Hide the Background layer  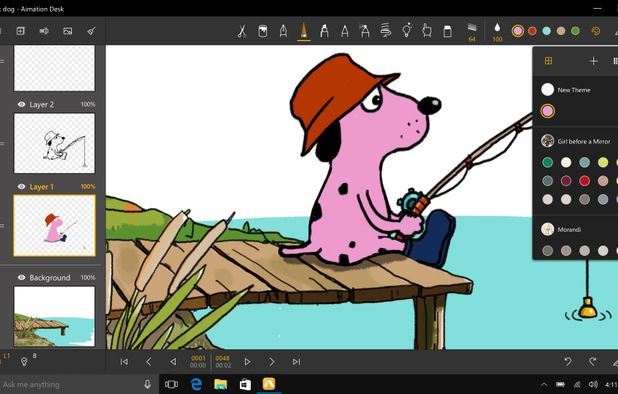[22, 277]
